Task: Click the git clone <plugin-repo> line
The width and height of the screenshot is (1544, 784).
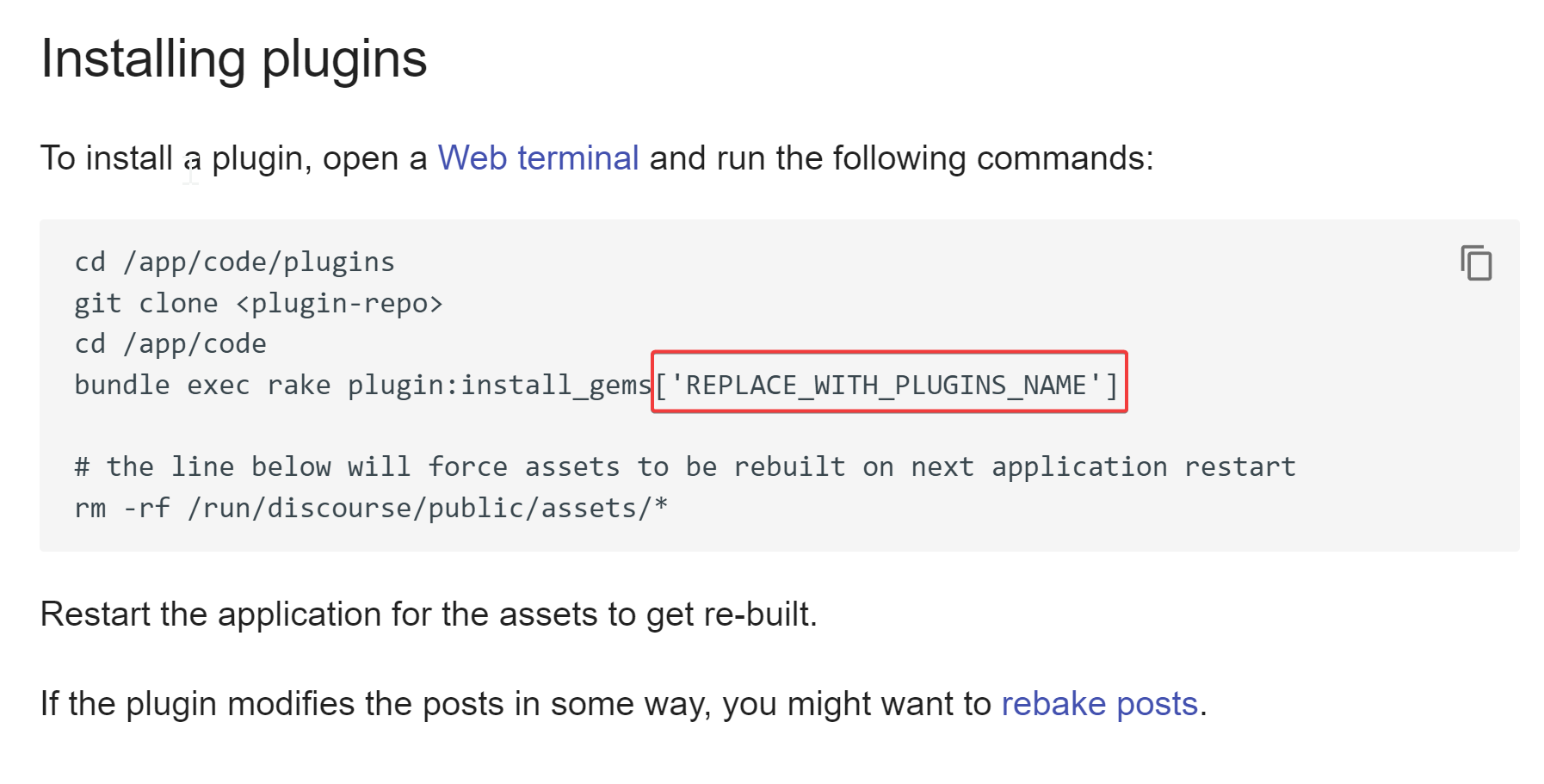Action: click(x=258, y=303)
